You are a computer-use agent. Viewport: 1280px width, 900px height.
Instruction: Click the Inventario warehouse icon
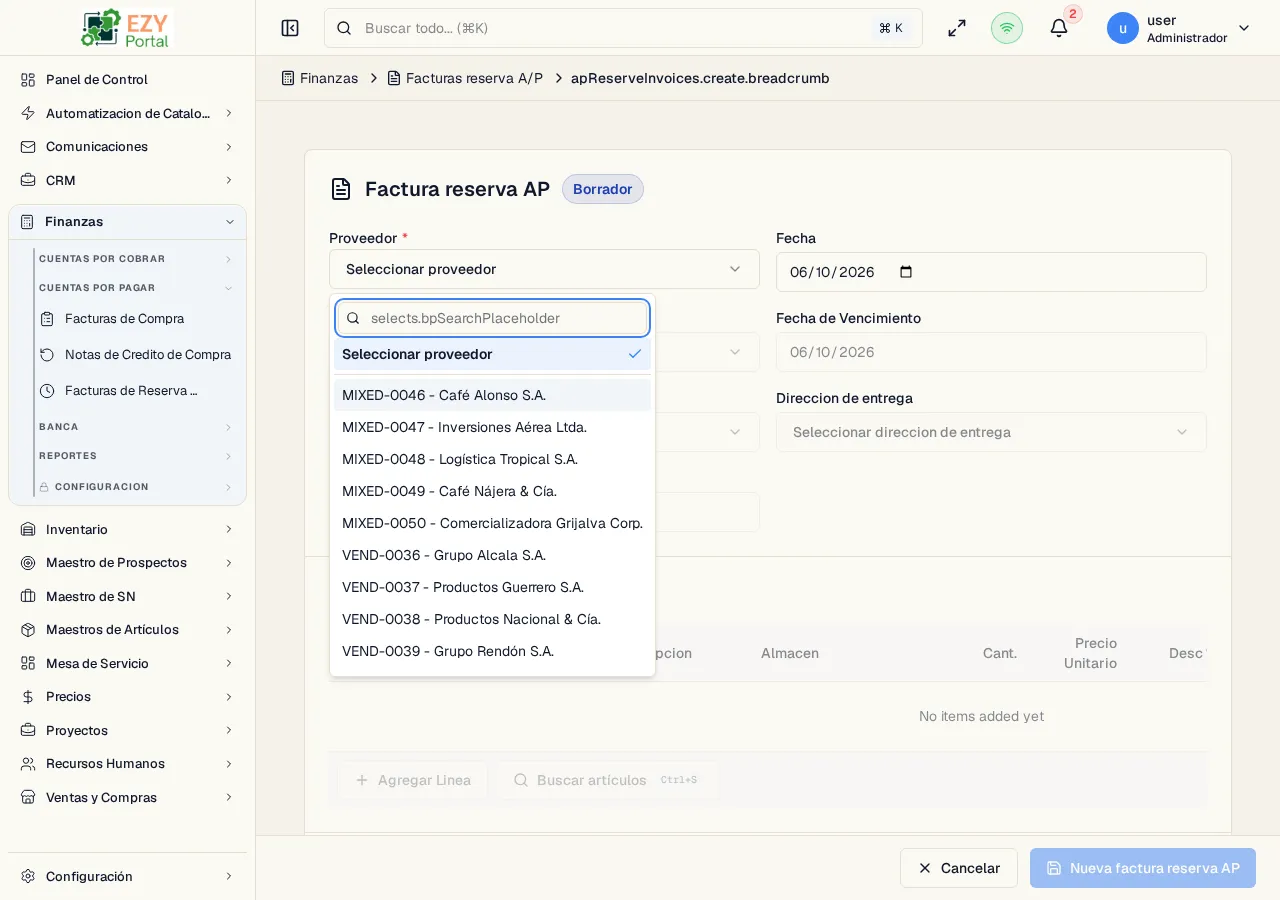pyautogui.click(x=28, y=529)
